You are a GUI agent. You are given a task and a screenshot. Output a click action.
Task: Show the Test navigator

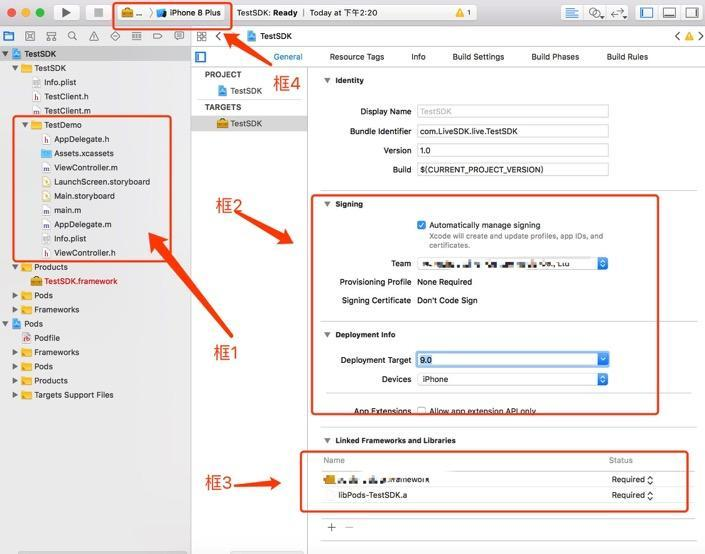(115, 36)
